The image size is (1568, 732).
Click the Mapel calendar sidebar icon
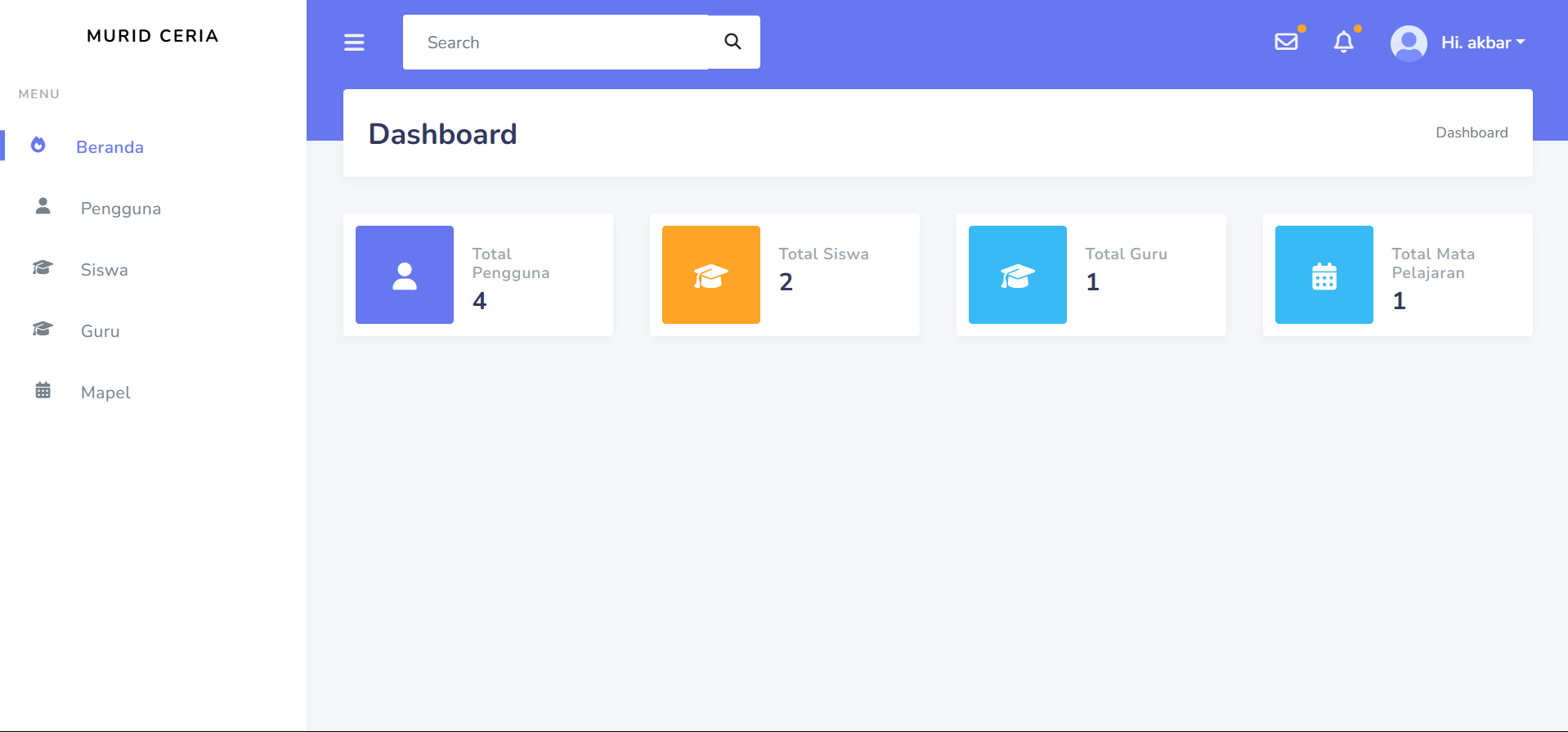(x=43, y=390)
